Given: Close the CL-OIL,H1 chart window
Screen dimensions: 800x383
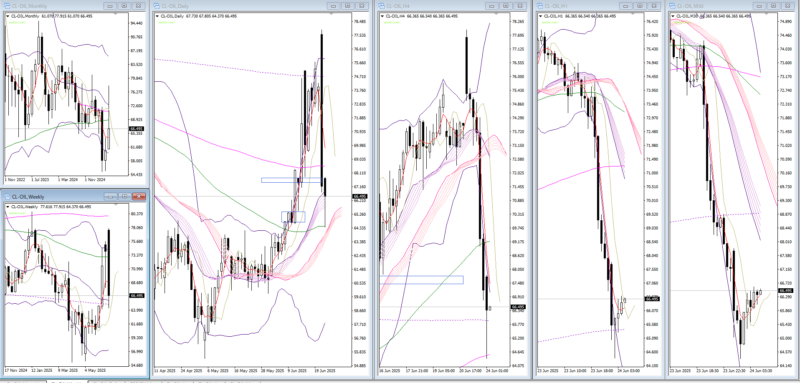Looking at the screenshot, I should [654, 6].
